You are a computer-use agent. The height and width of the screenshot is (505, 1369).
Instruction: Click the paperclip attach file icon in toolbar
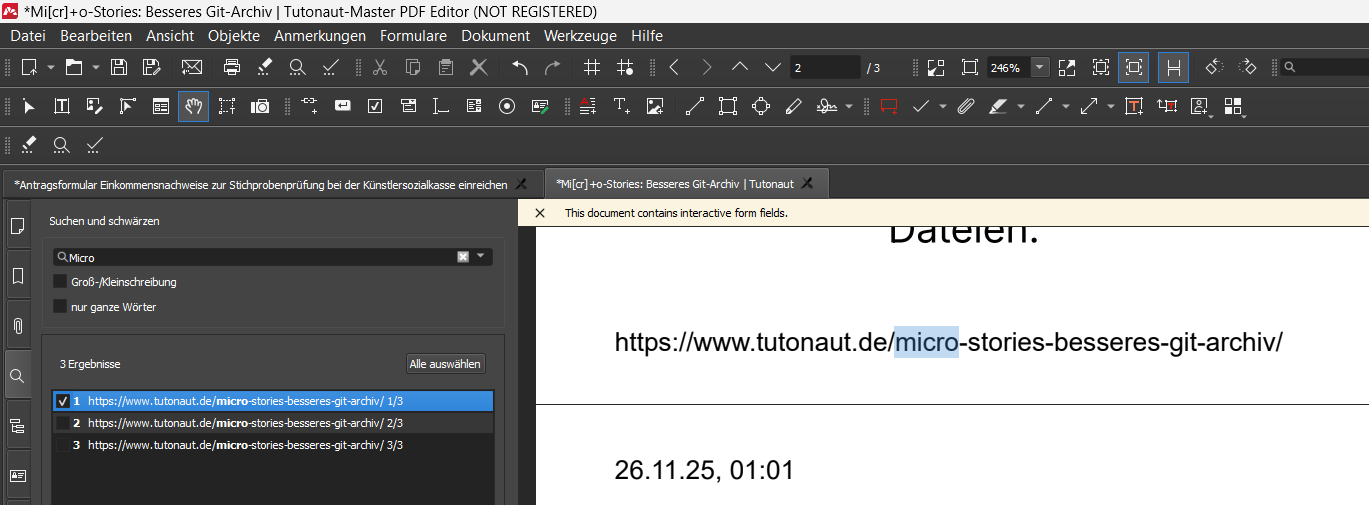pyautogui.click(x=965, y=106)
